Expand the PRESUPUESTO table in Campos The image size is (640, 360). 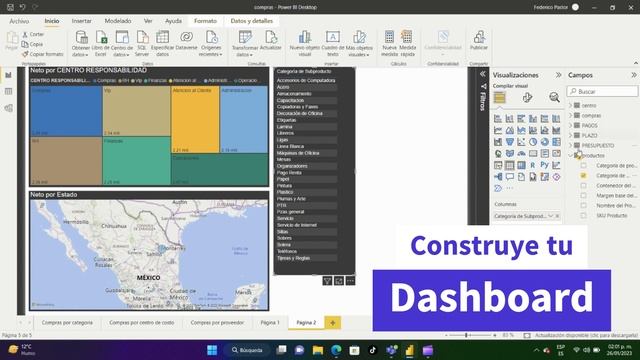pos(571,145)
